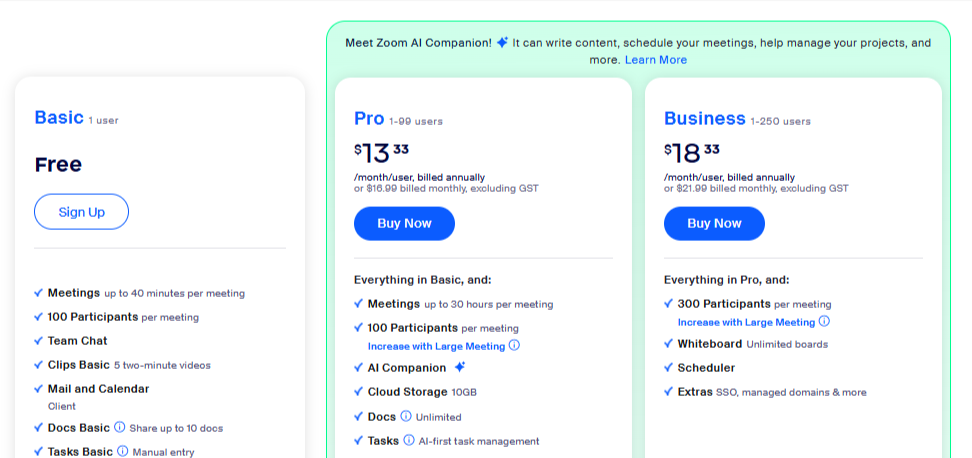This screenshot has width=972, height=458.
Task: Select the Business plan heading
Action: click(705, 118)
